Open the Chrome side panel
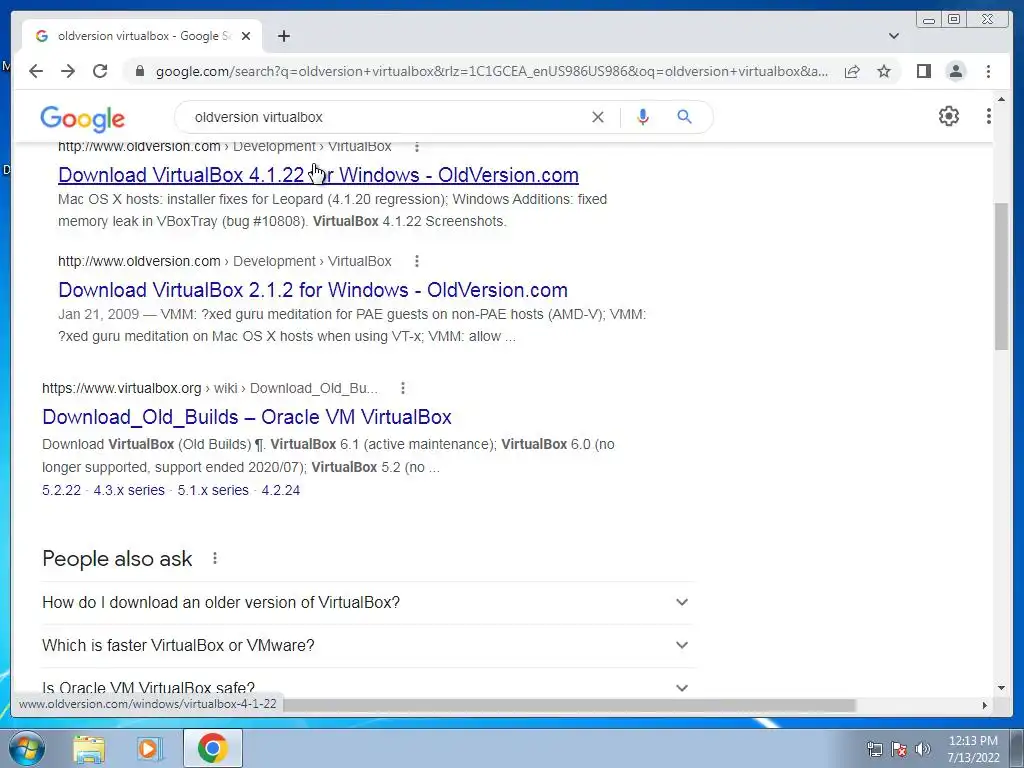This screenshot has height=768, width=1024. click(923, 71)
